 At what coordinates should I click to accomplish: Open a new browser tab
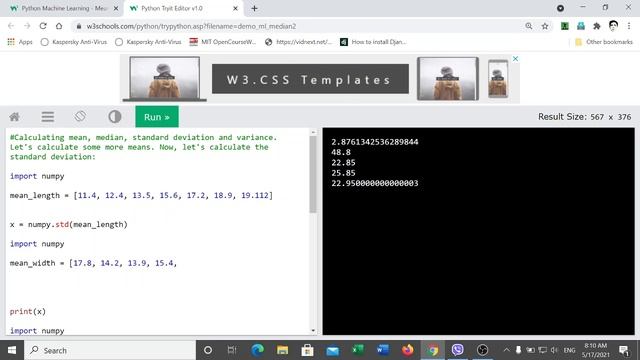[x=254, y=9]
